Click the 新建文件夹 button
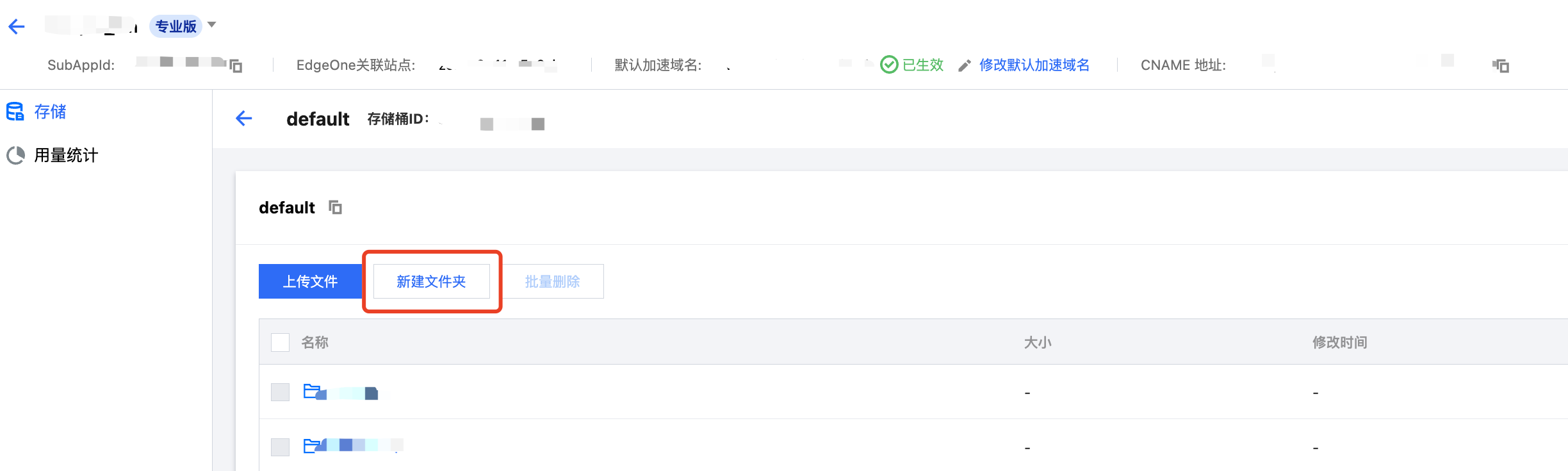 click(431, 281)
